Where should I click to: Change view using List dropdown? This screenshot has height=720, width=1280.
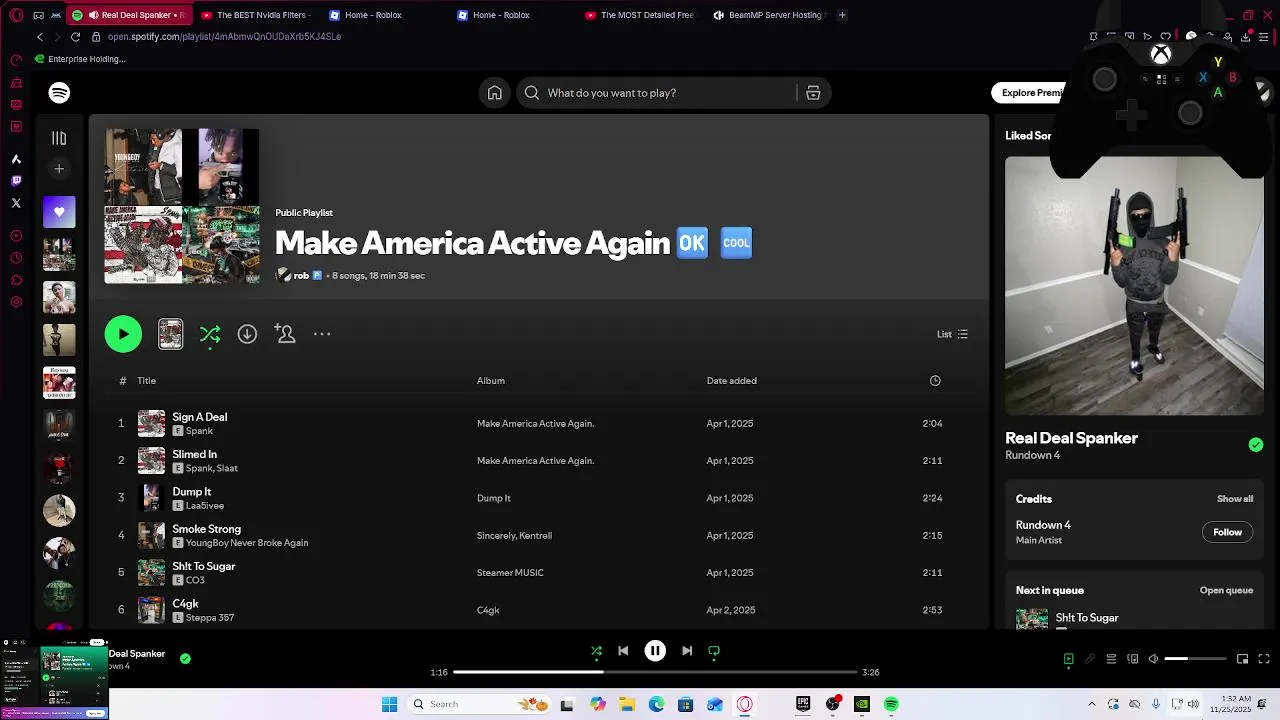(x=952, y=334)
